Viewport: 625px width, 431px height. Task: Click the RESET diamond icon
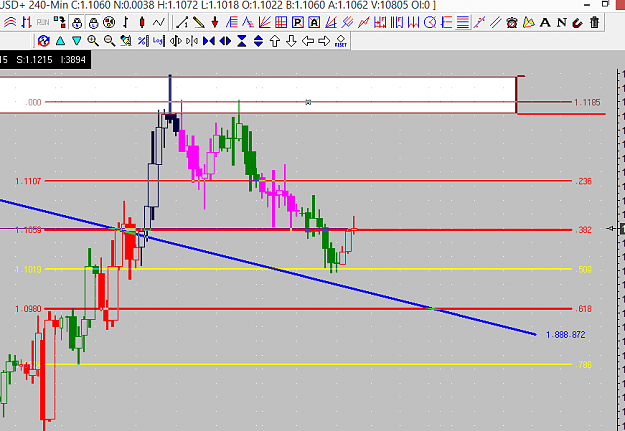(341, 41)
